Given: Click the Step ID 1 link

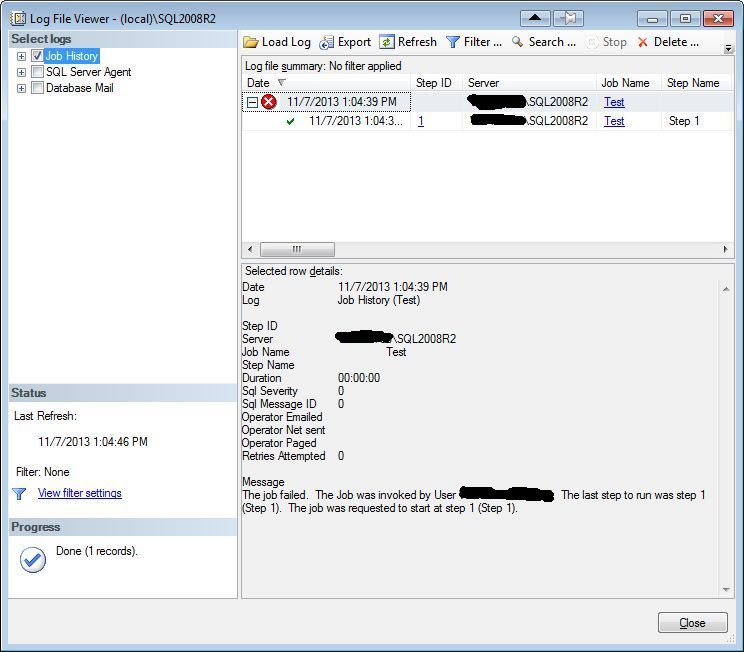Looking at the screenshot, I should (421, 121).
